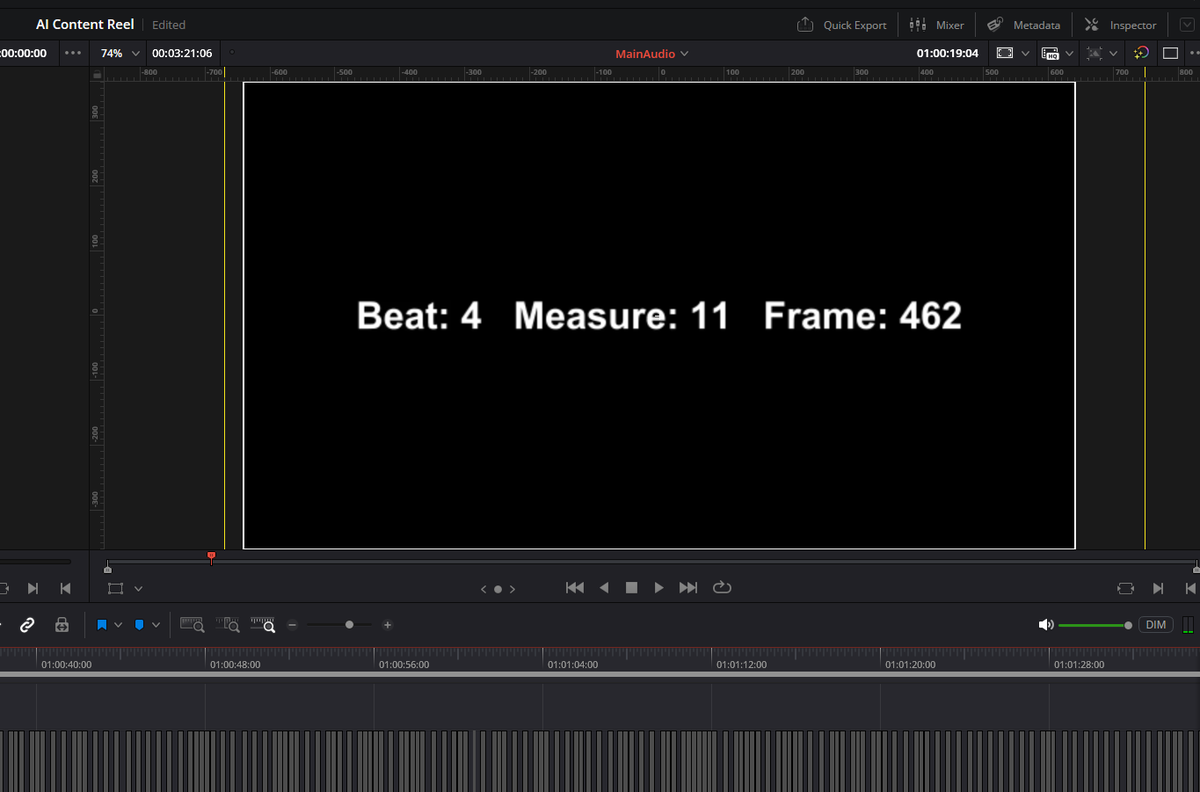The image size is (1200, 792).
Task: Click the right match frame icon
Action: 1125,588
